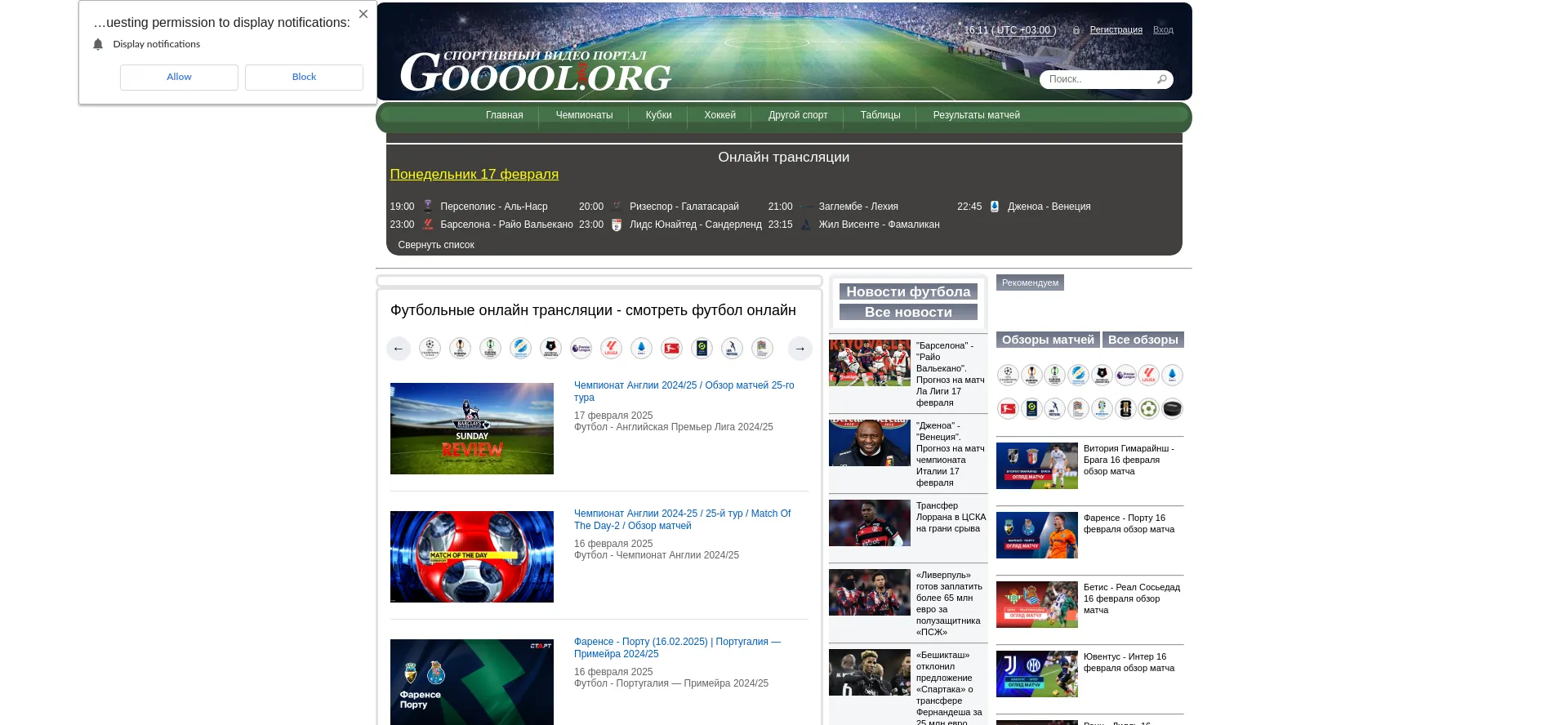Click the Вход login link

pyautogui.click(x=1163, y=29)
